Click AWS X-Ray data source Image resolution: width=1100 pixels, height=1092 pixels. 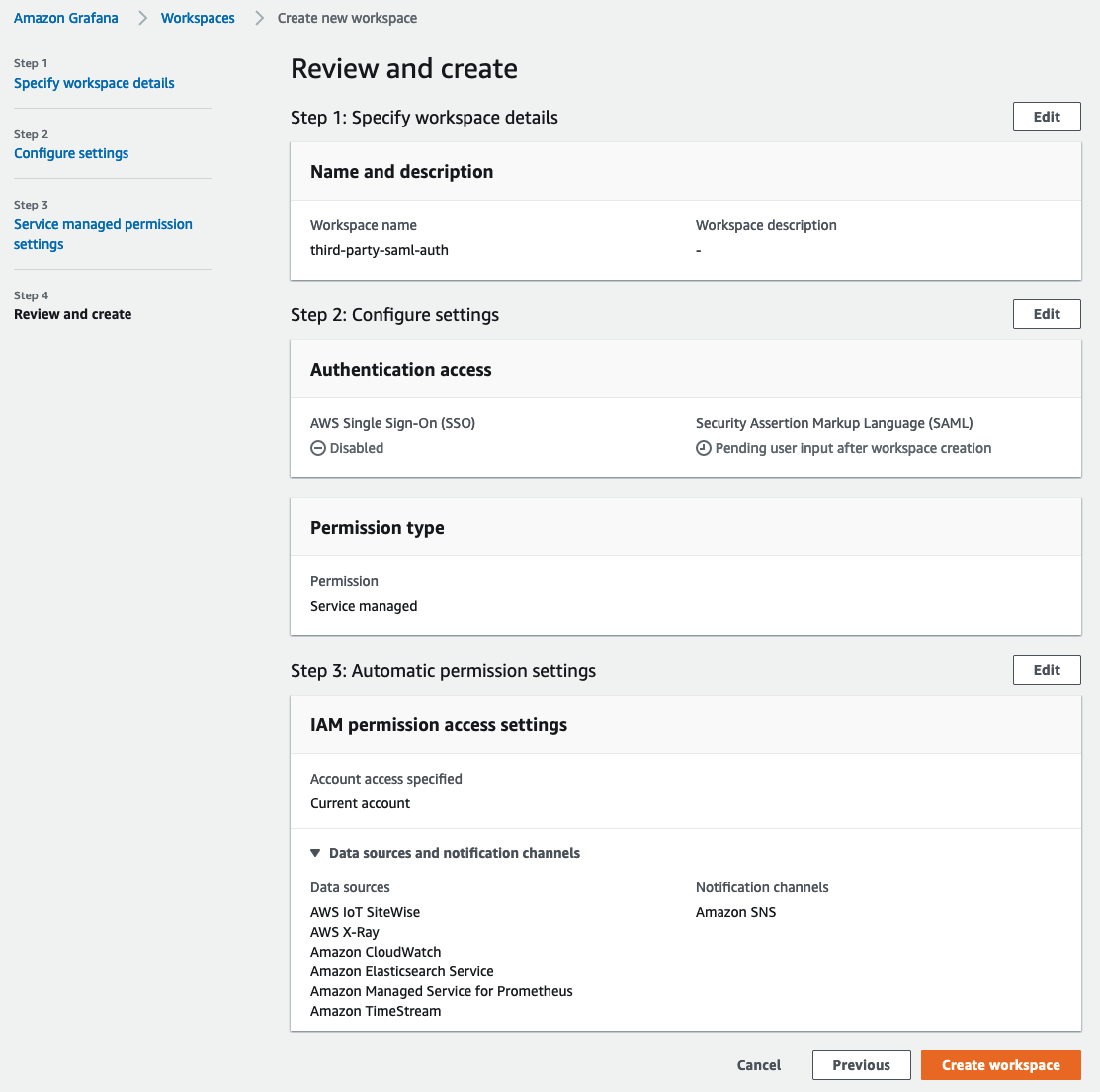[x=345, y=932]
